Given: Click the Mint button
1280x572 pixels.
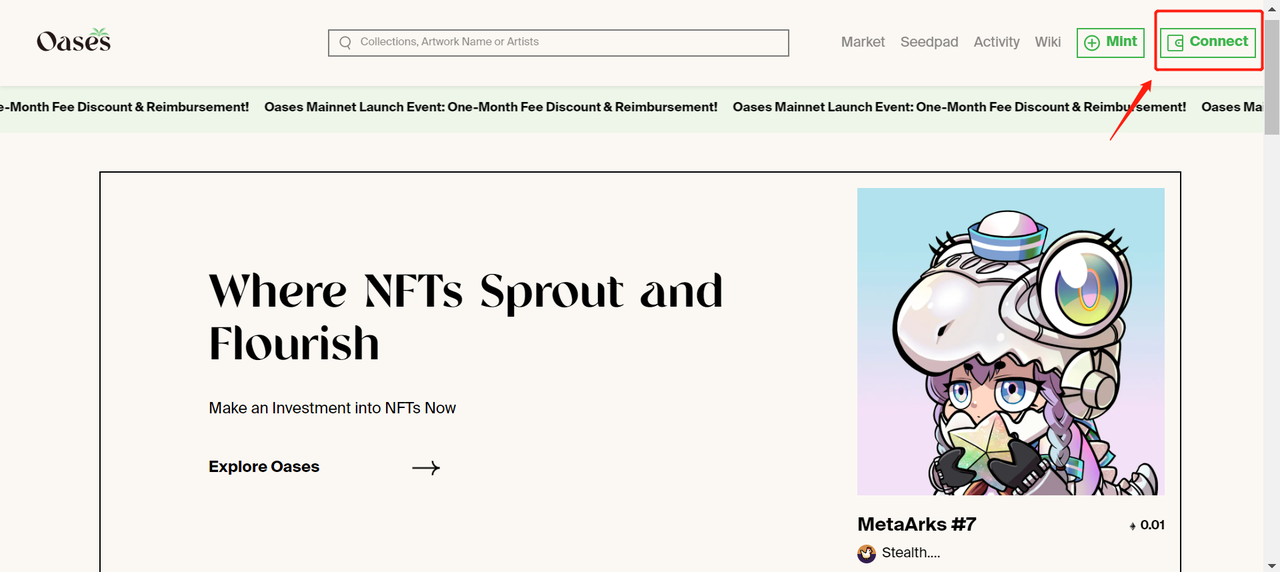Looking at the screenshot, I should click(1111, 43).
